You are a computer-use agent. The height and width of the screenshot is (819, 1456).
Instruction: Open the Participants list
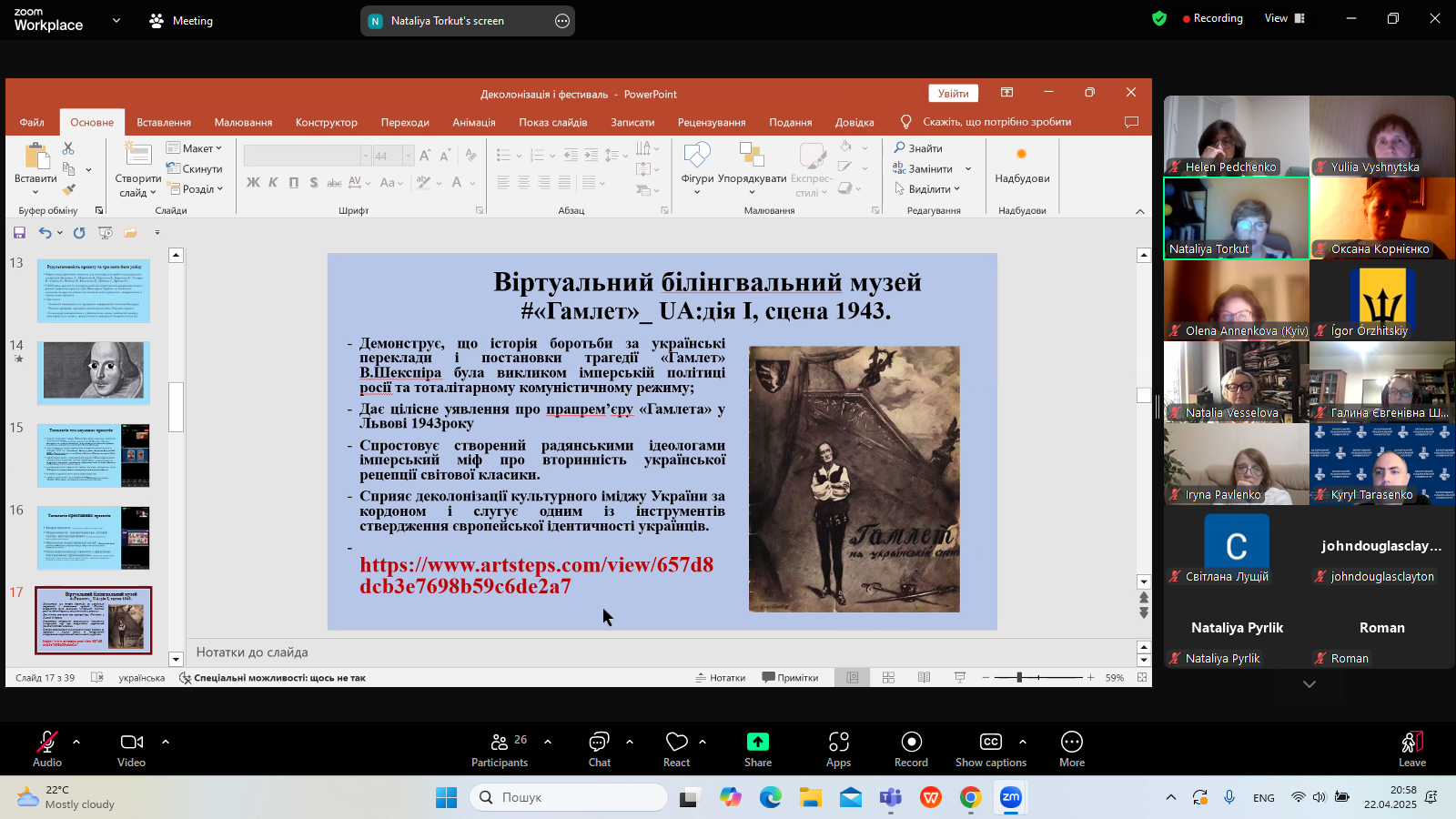(x=500, y=749)
